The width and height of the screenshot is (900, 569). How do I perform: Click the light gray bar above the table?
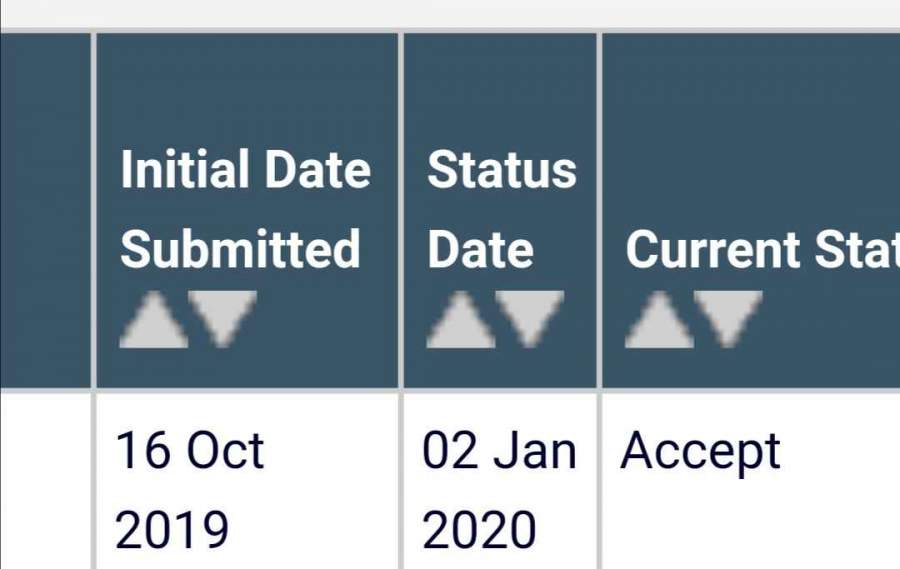point(450,14)
